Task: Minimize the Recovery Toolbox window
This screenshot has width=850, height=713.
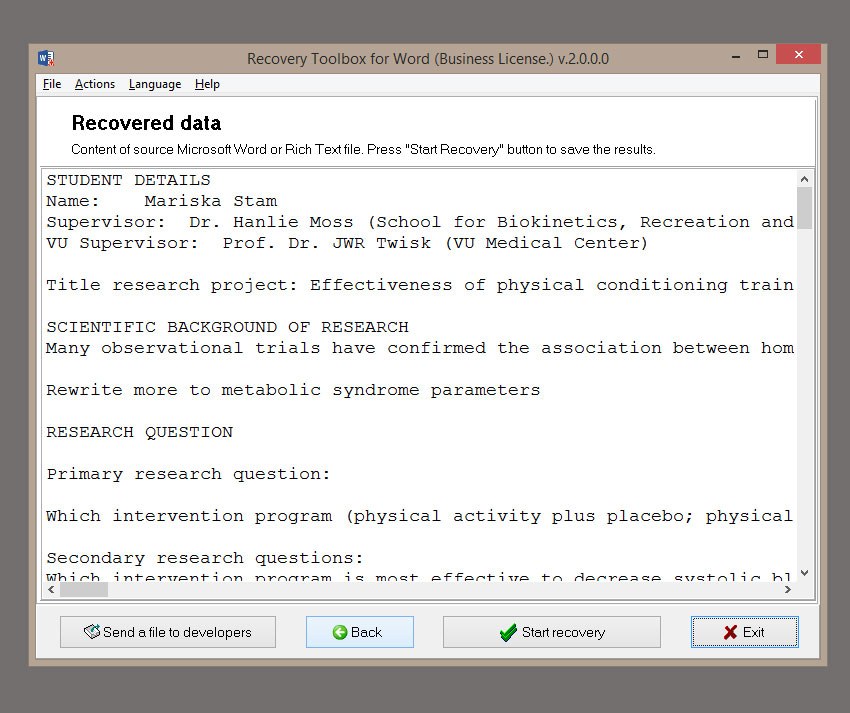Action: point(736,55)
